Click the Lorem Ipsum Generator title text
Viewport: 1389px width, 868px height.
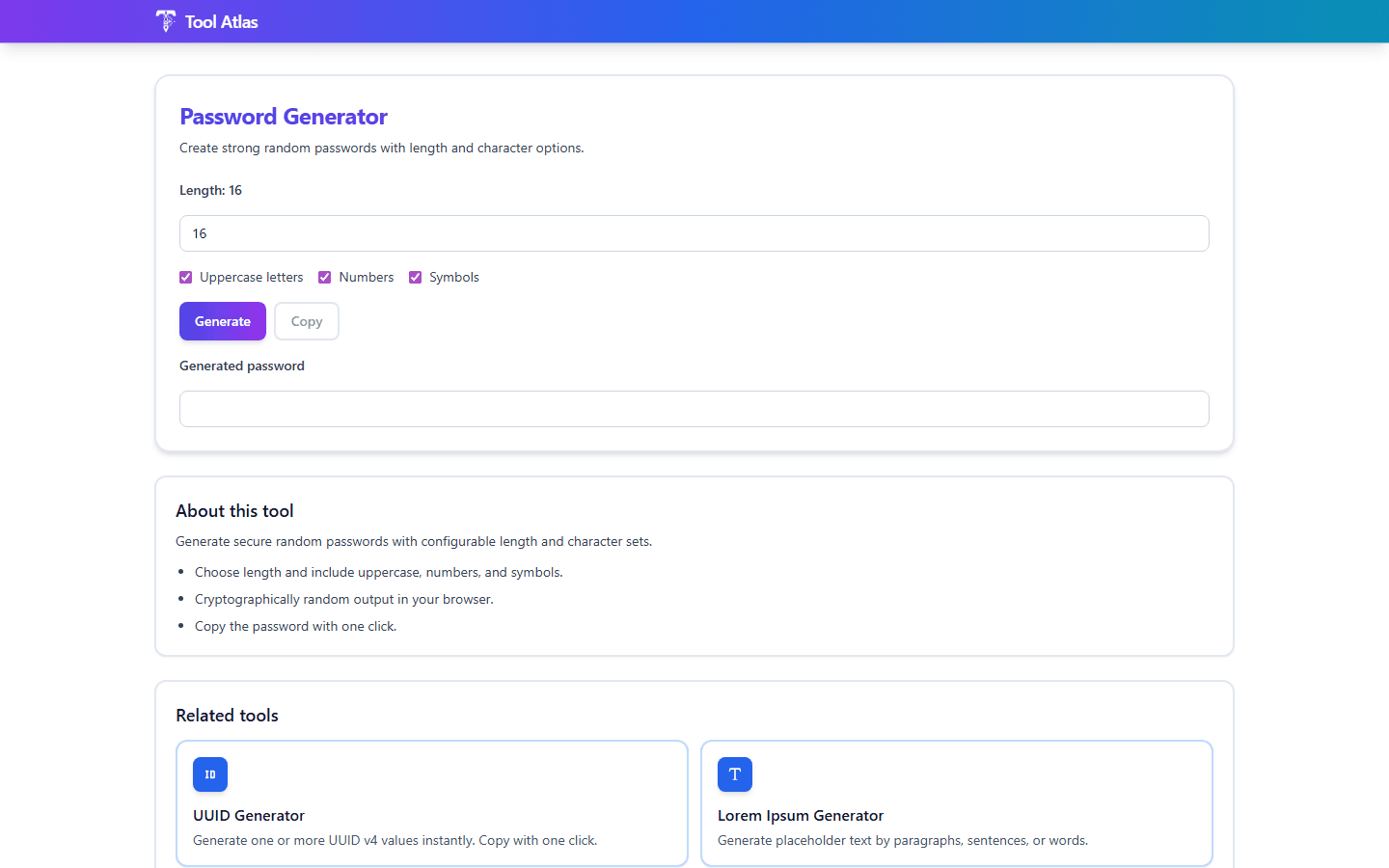pos(801,815)
